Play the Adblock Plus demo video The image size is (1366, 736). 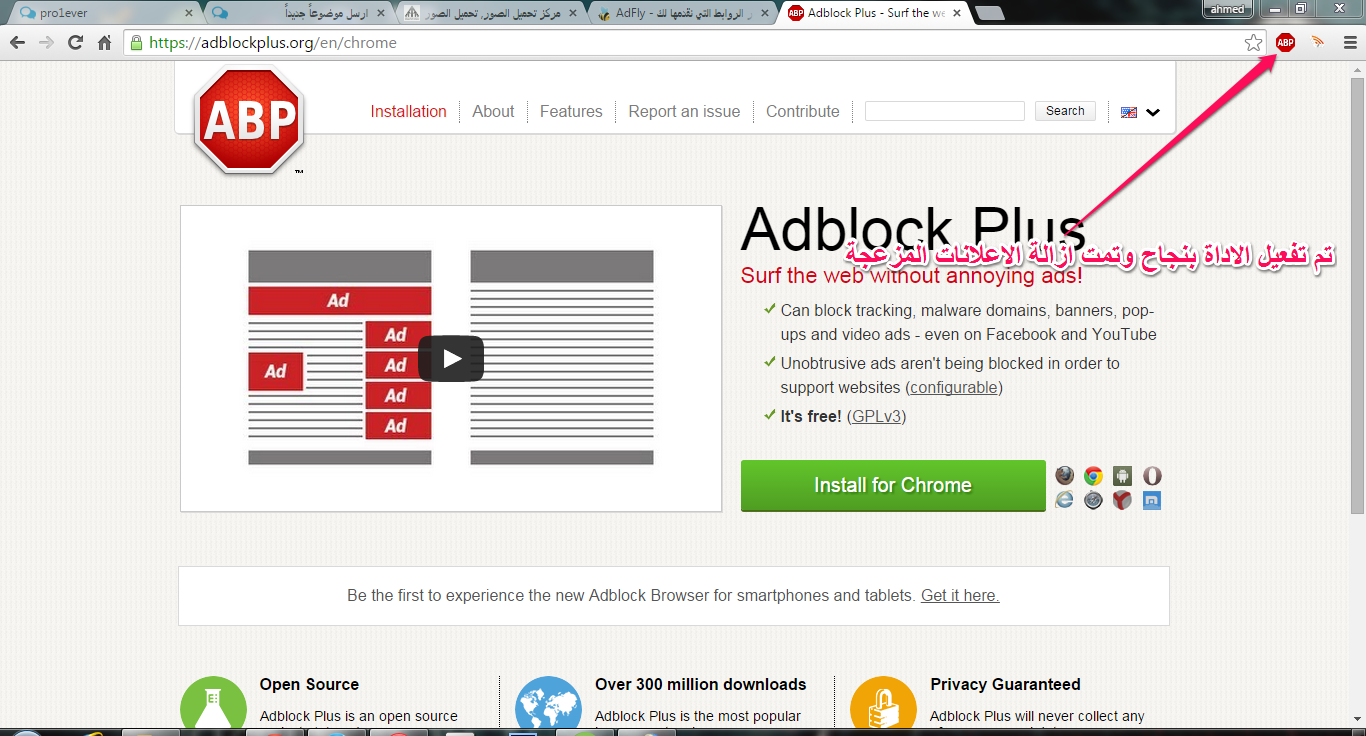coord(450,358)
